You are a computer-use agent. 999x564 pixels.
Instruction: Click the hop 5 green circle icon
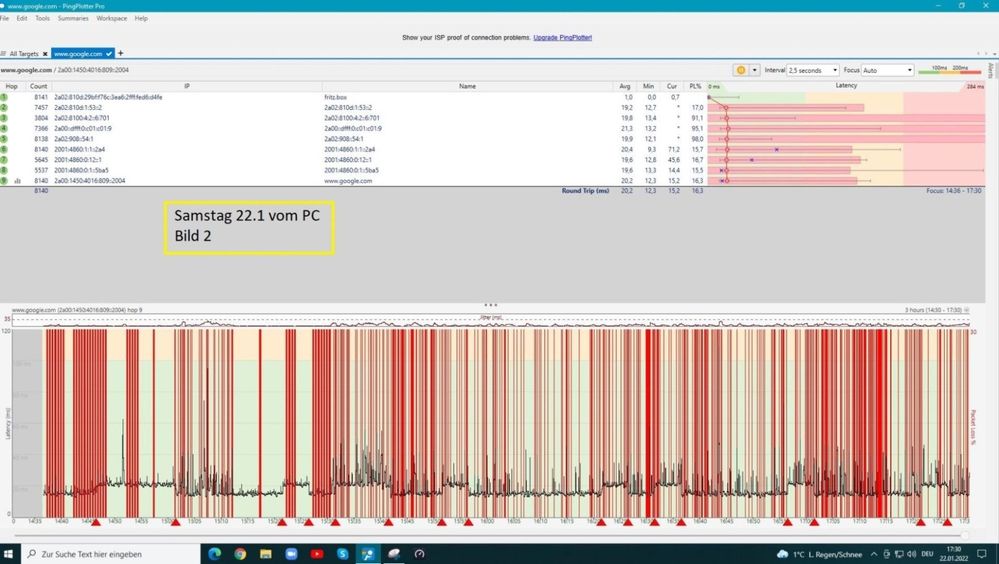[4, 139]
